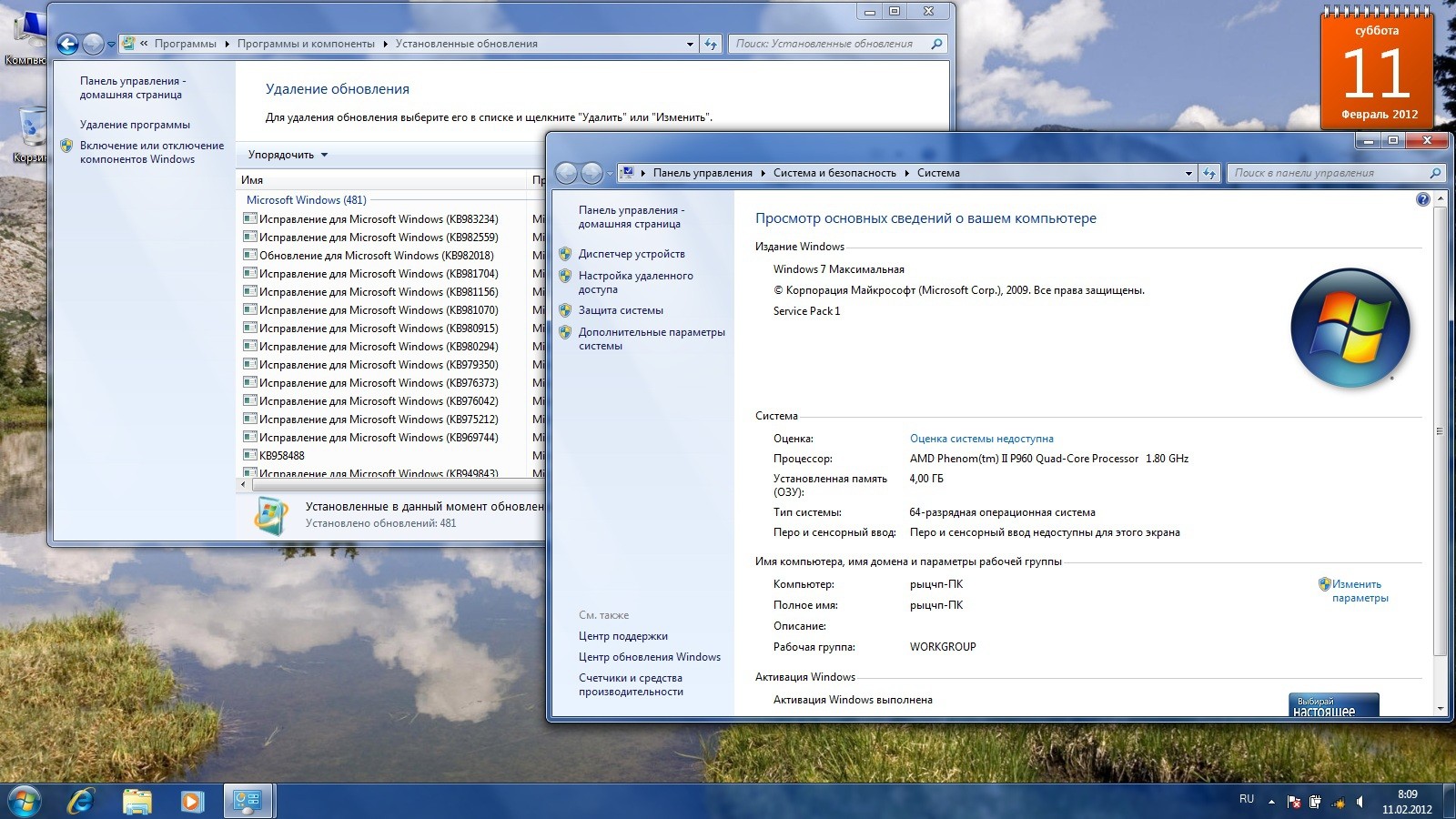
Task: Click the Имя column header
Action: 382,180
